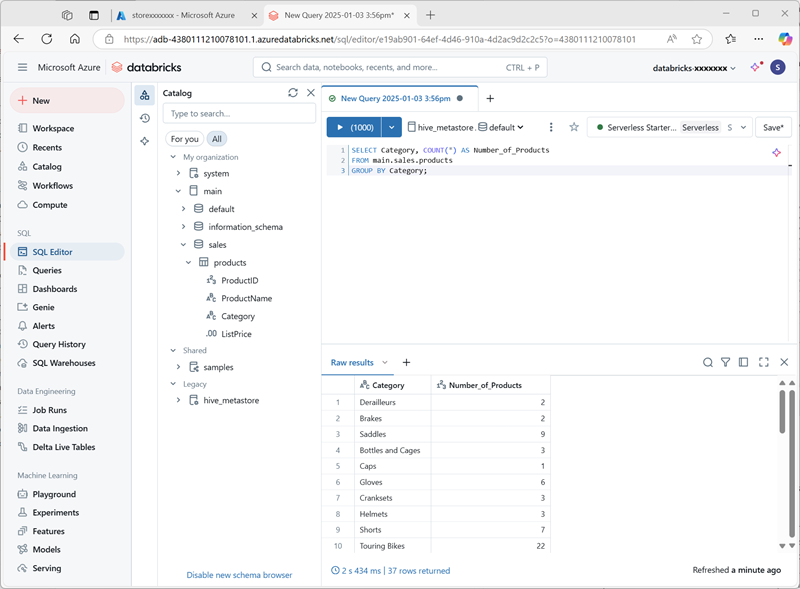
Task: Expand results pane to fullscreen
Action: pos(764,362)
